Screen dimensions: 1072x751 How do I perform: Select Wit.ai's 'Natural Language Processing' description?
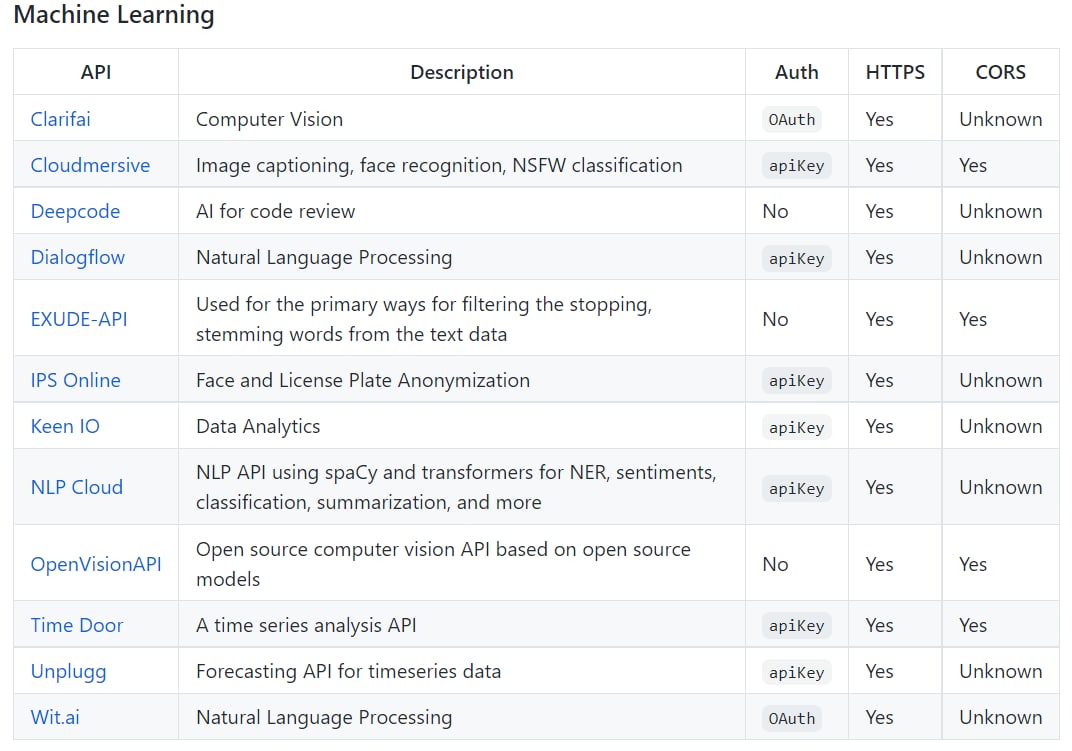[x=324, y=717]
